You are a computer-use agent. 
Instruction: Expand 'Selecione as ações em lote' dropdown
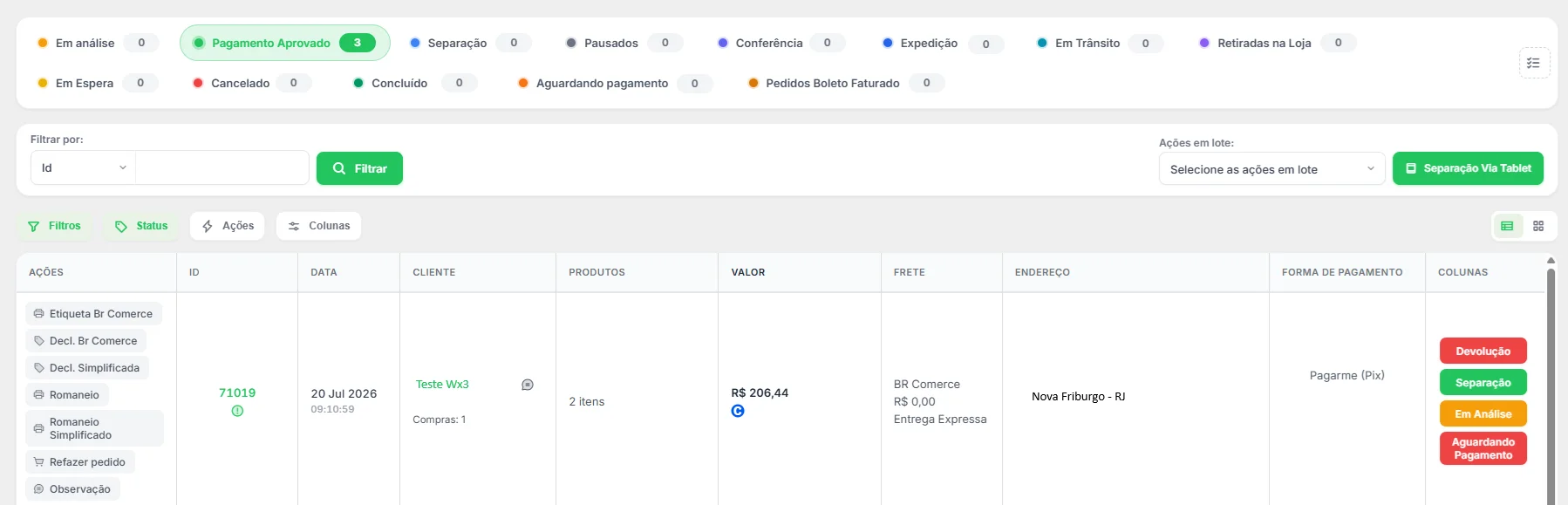pos(1271,169)
